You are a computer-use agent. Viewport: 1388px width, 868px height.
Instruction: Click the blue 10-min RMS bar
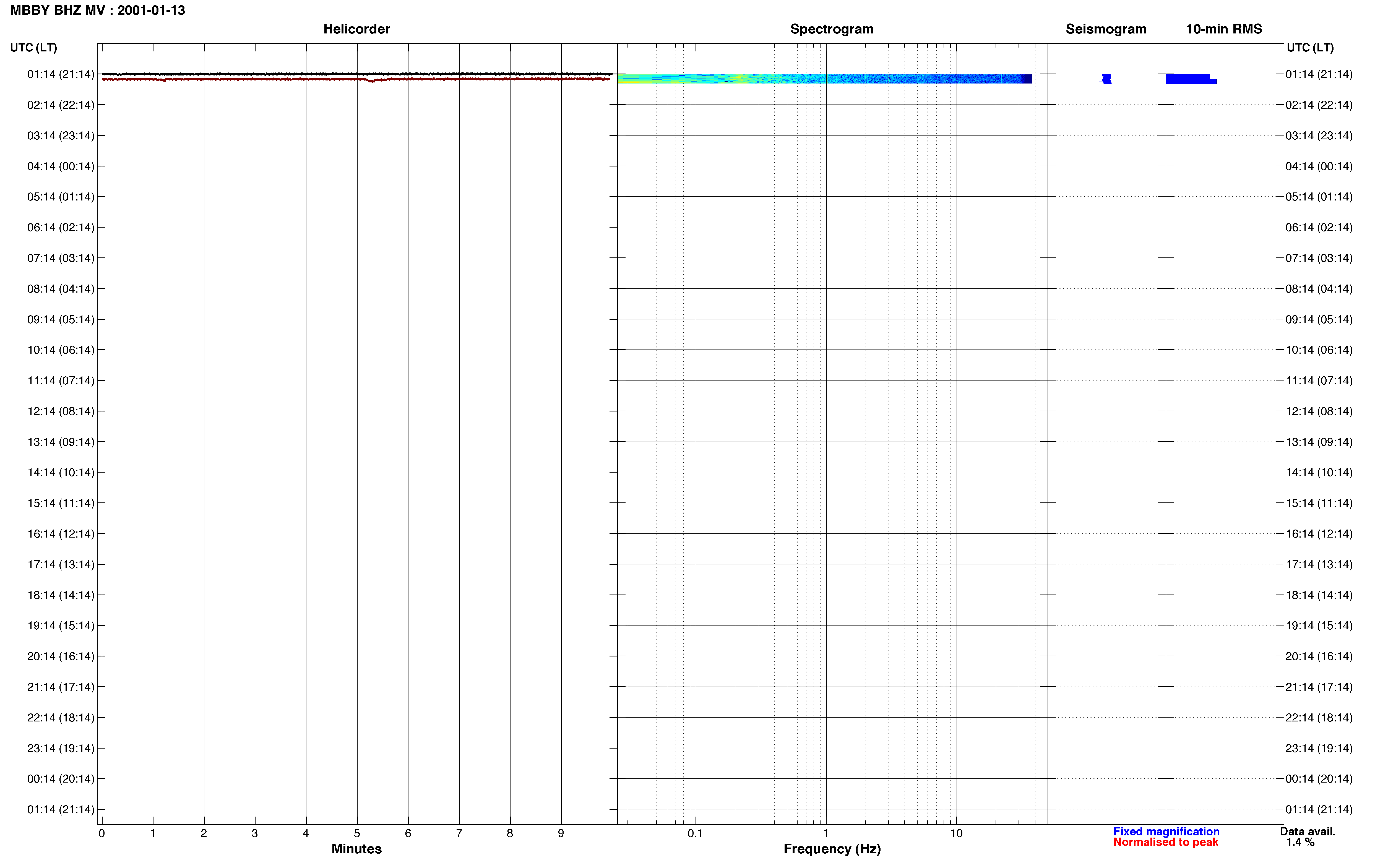pos(1191,79)
